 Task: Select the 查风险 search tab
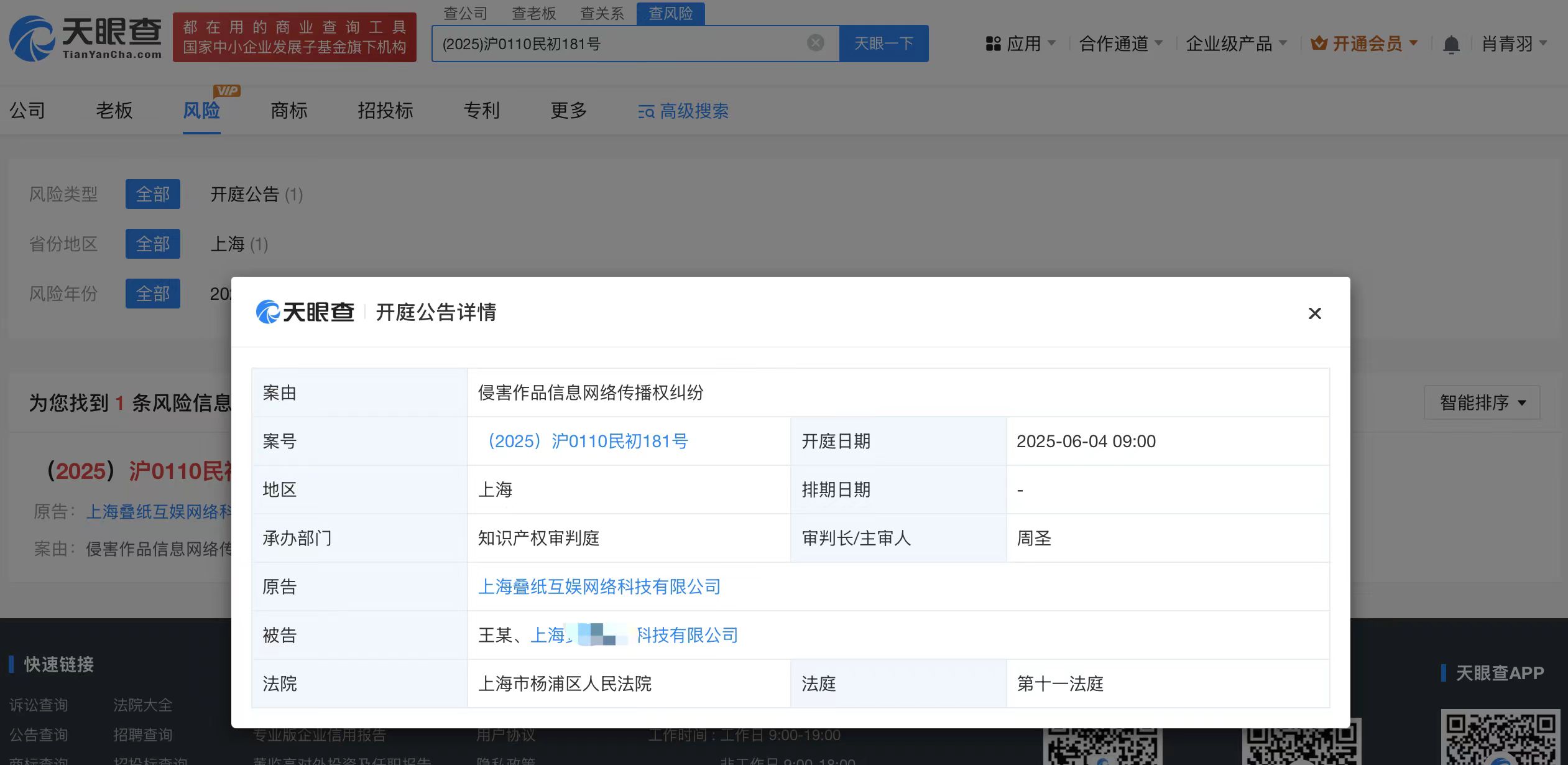tap(670, 13)
